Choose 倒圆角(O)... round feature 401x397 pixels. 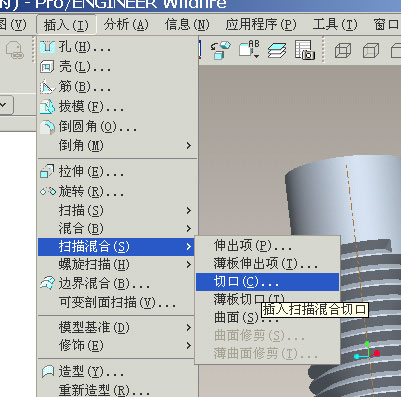pyautogui.click(x=117, y=127)
